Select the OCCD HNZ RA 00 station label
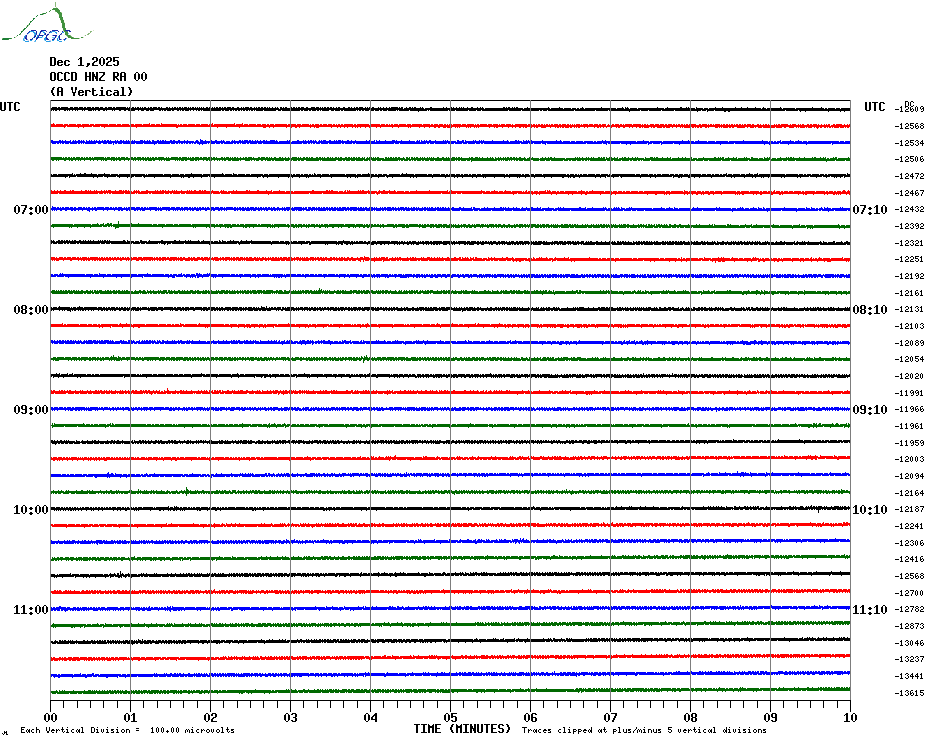This screenshot has height=744, width=930. click(x=98, y=77)
